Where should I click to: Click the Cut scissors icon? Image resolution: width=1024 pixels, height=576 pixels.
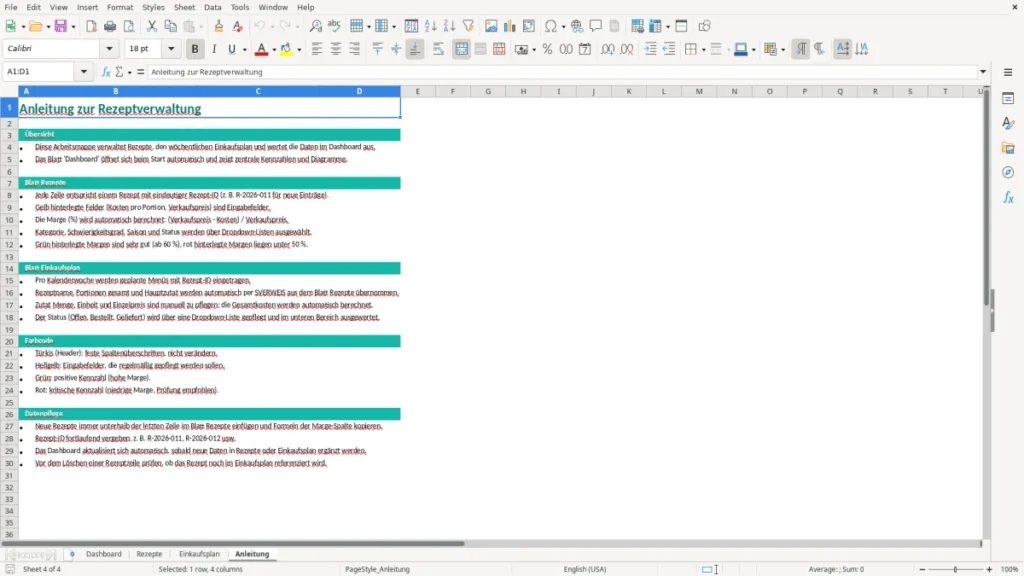pyautogui.click(x=152, y=26)
